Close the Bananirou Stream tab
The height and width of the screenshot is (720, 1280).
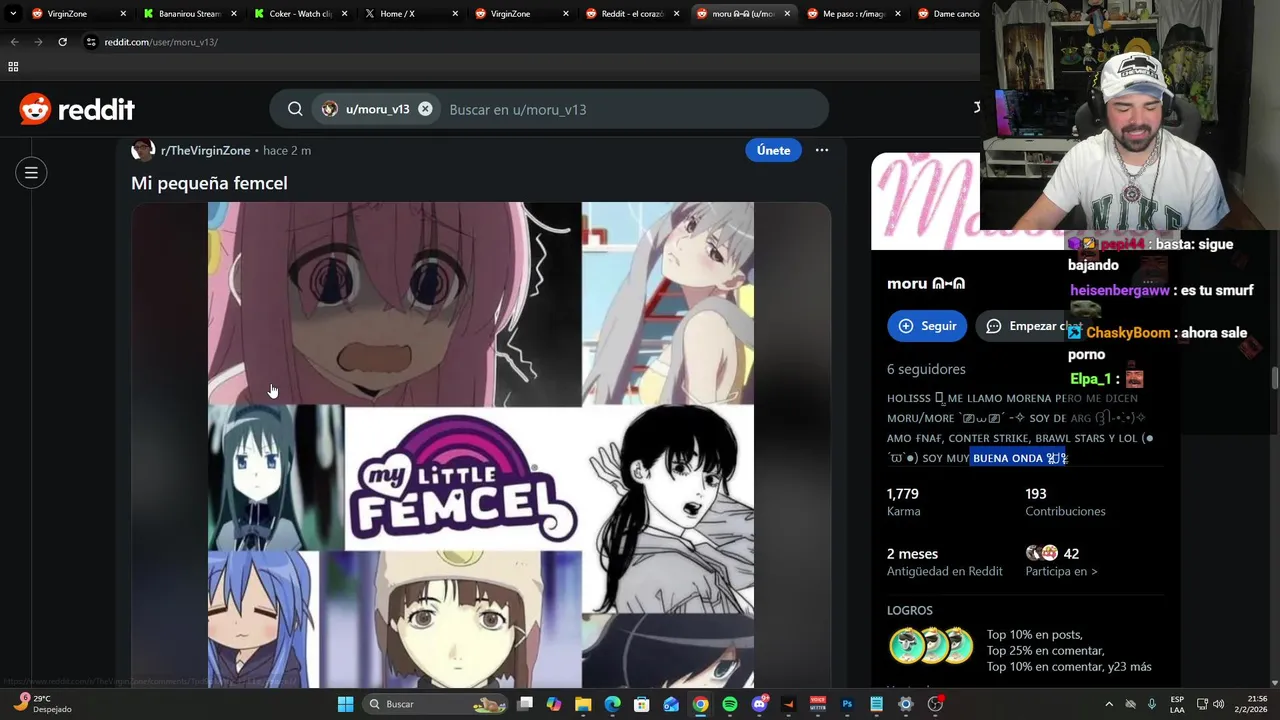pyautogui.click(x=234, y=14)
